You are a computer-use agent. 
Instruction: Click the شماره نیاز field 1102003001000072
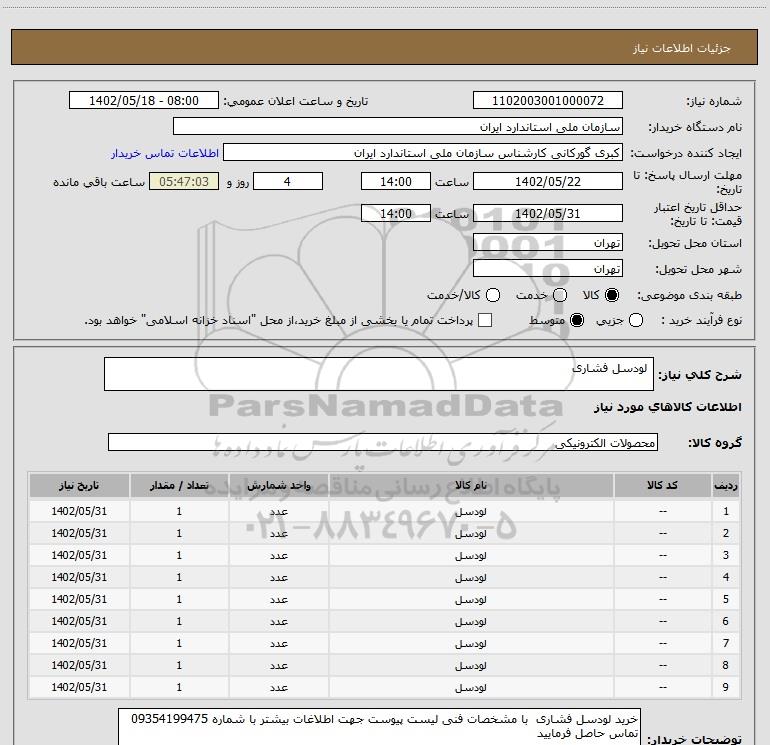coord(548,101)
